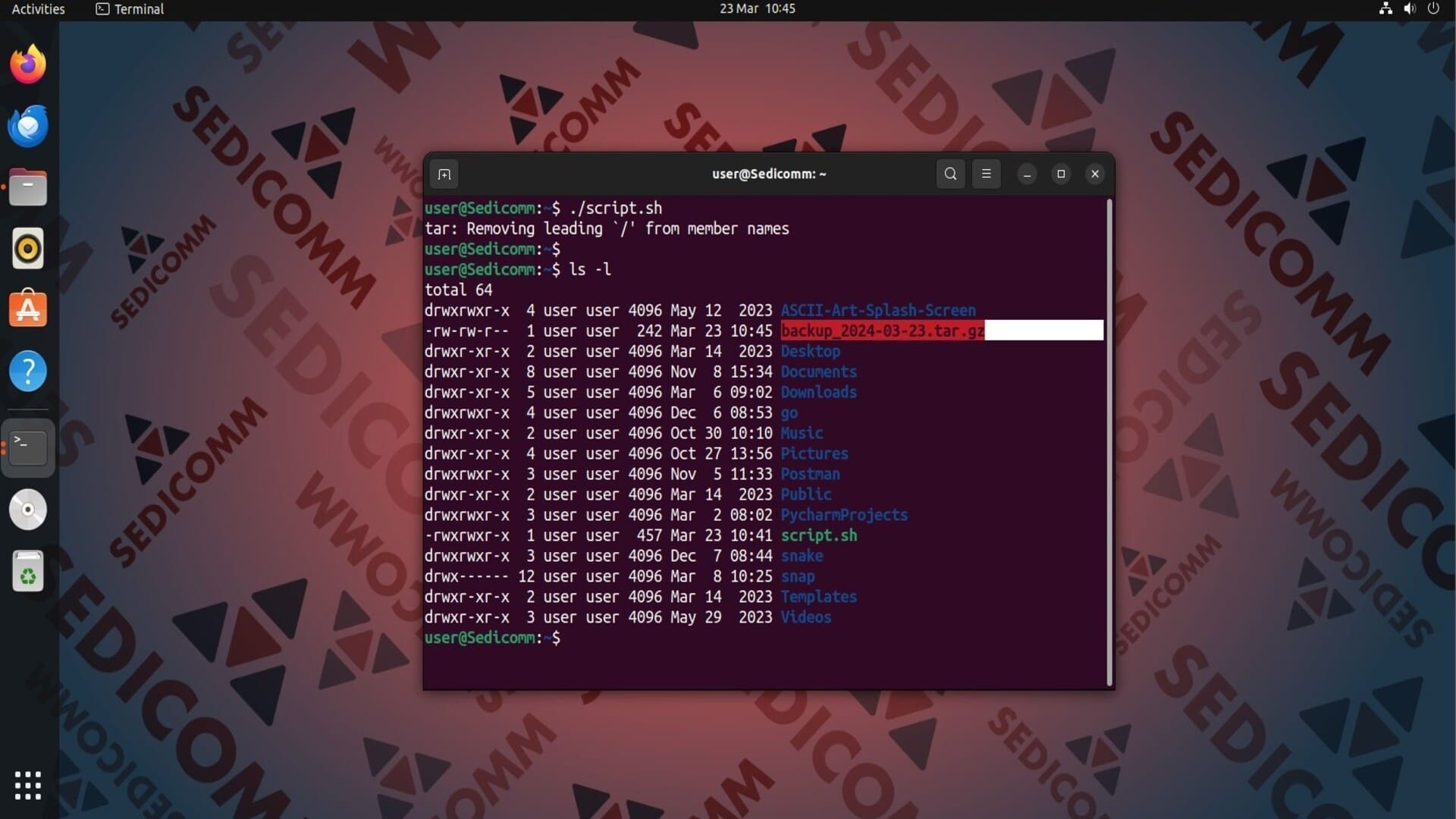The width and height of the screenshot is (1456, 819).
Task: Show all applications grid
Action: 28,786
